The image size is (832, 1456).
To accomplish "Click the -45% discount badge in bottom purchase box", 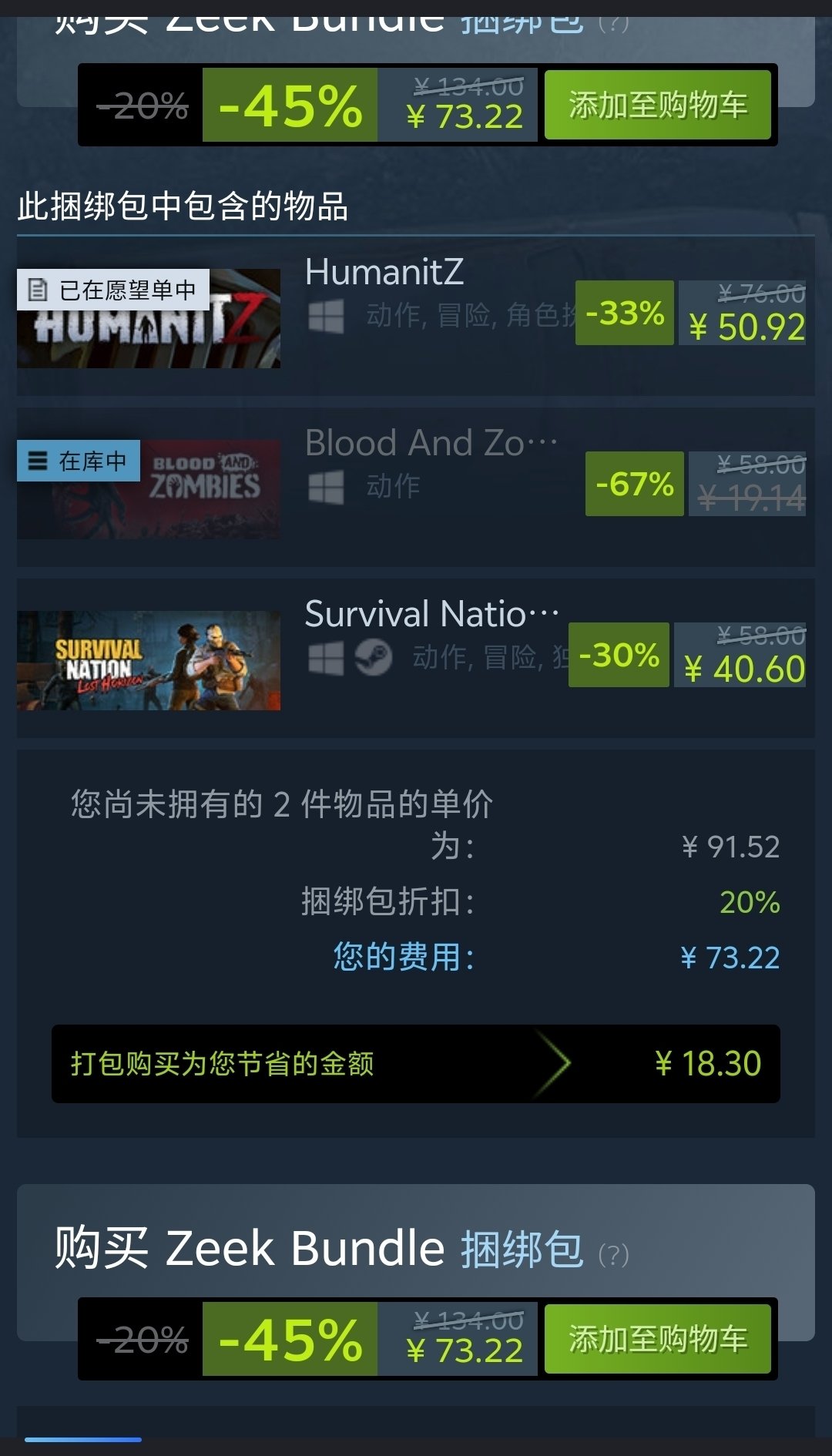I will 290,1339.
